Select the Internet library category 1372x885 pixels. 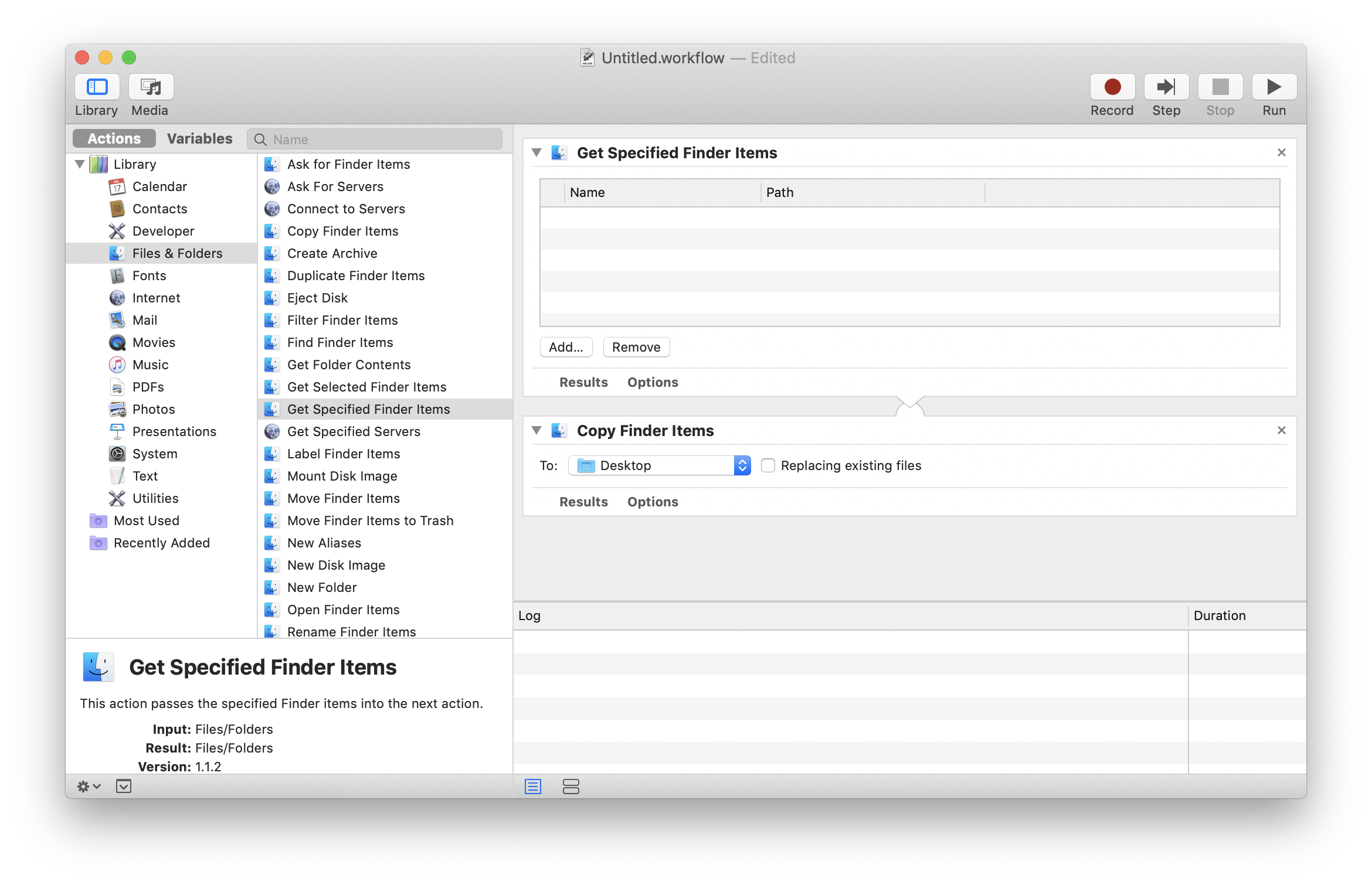click(161, 298)
